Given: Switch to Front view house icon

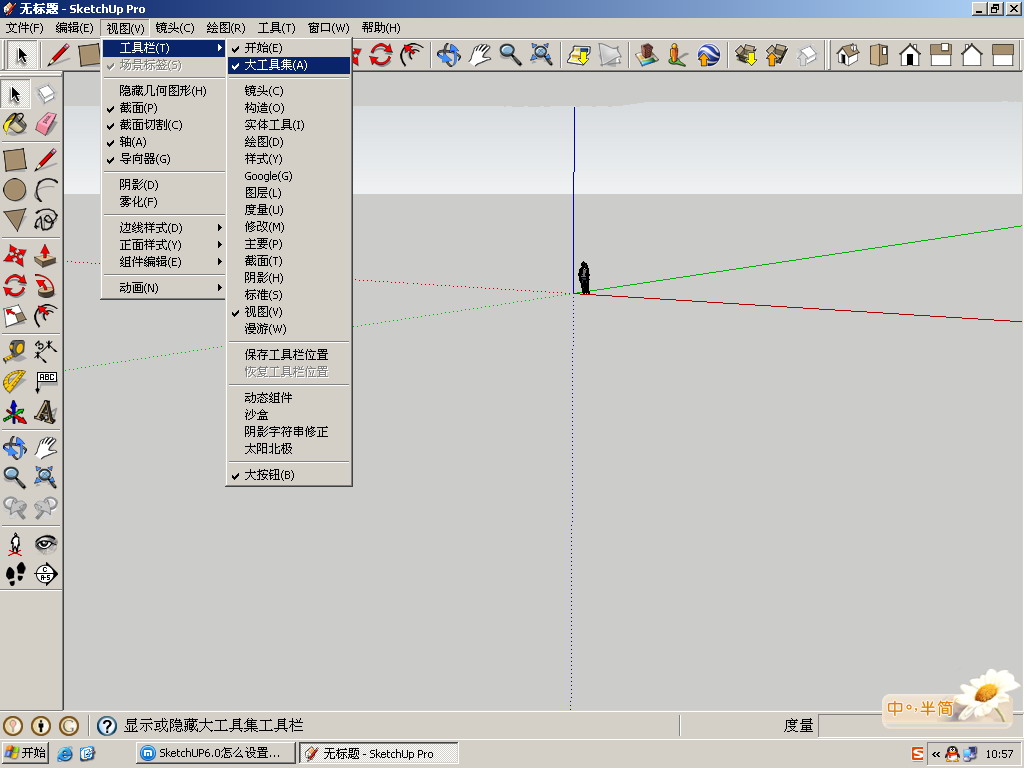Looking at the screenshot, I should 910,55.
